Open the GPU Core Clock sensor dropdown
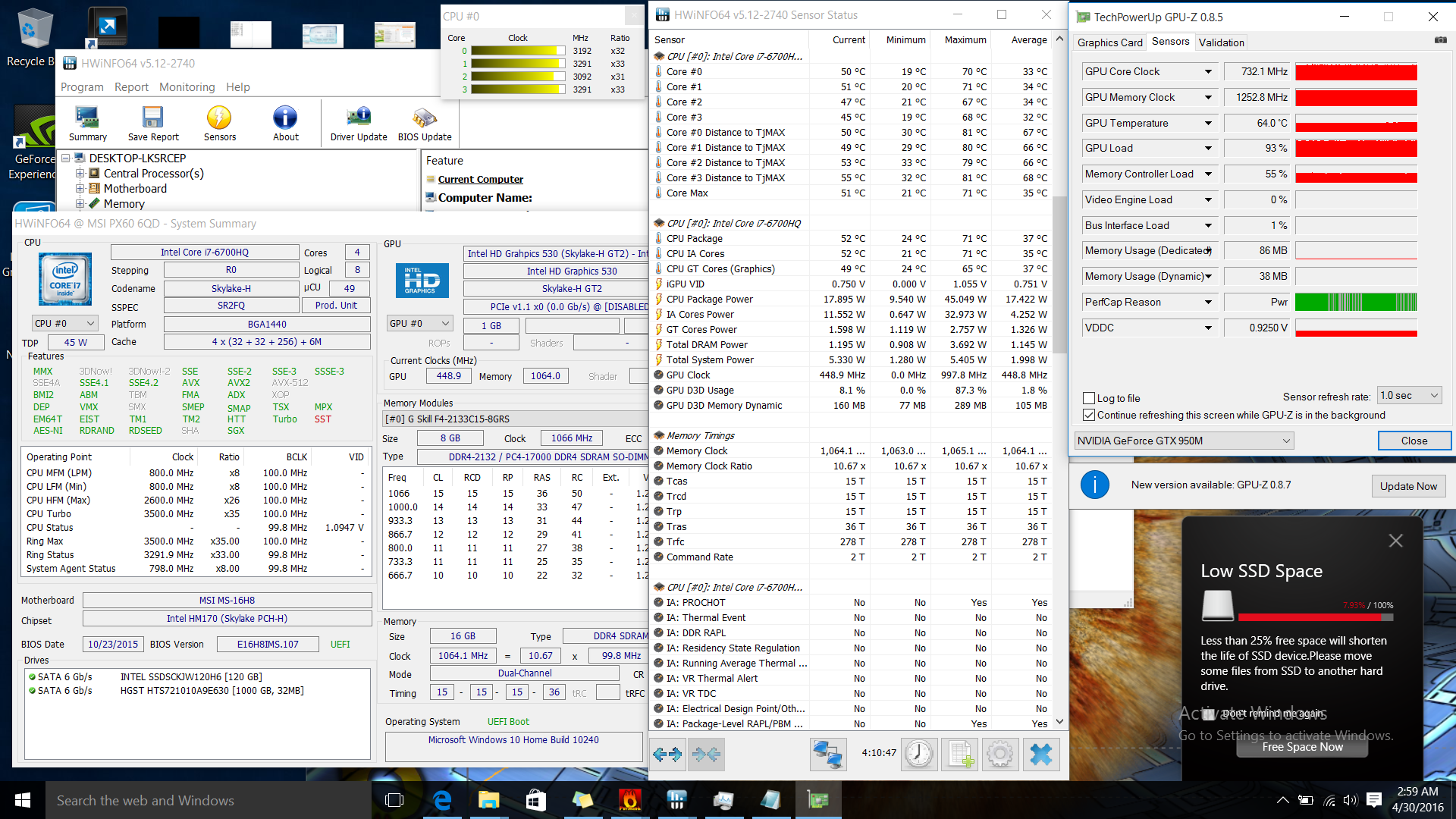This screenshot has height=819, width=1456. click(1208, 71)
